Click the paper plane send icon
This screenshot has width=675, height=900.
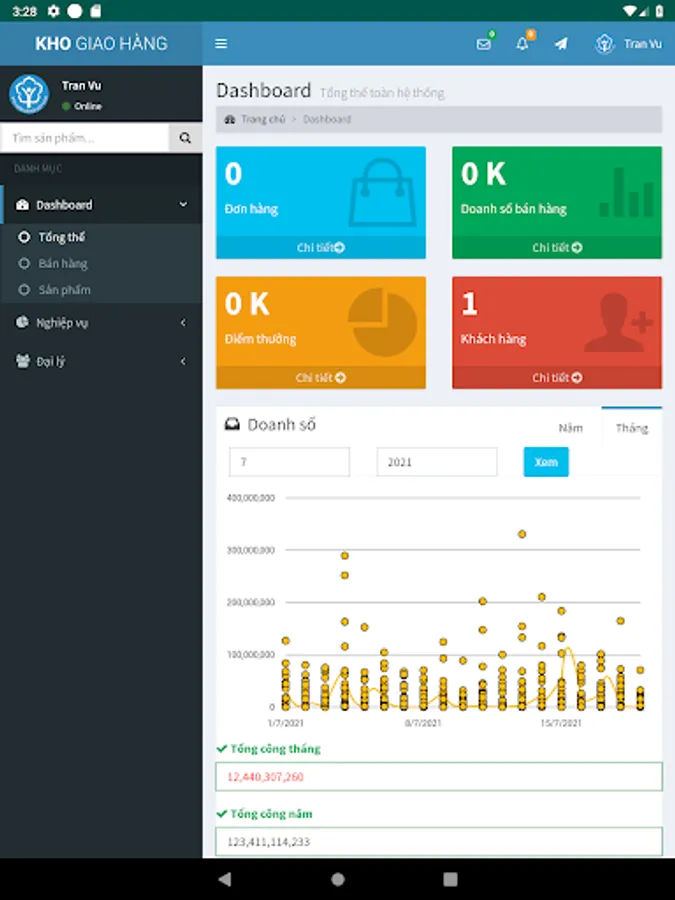click(x=561, y=44)
